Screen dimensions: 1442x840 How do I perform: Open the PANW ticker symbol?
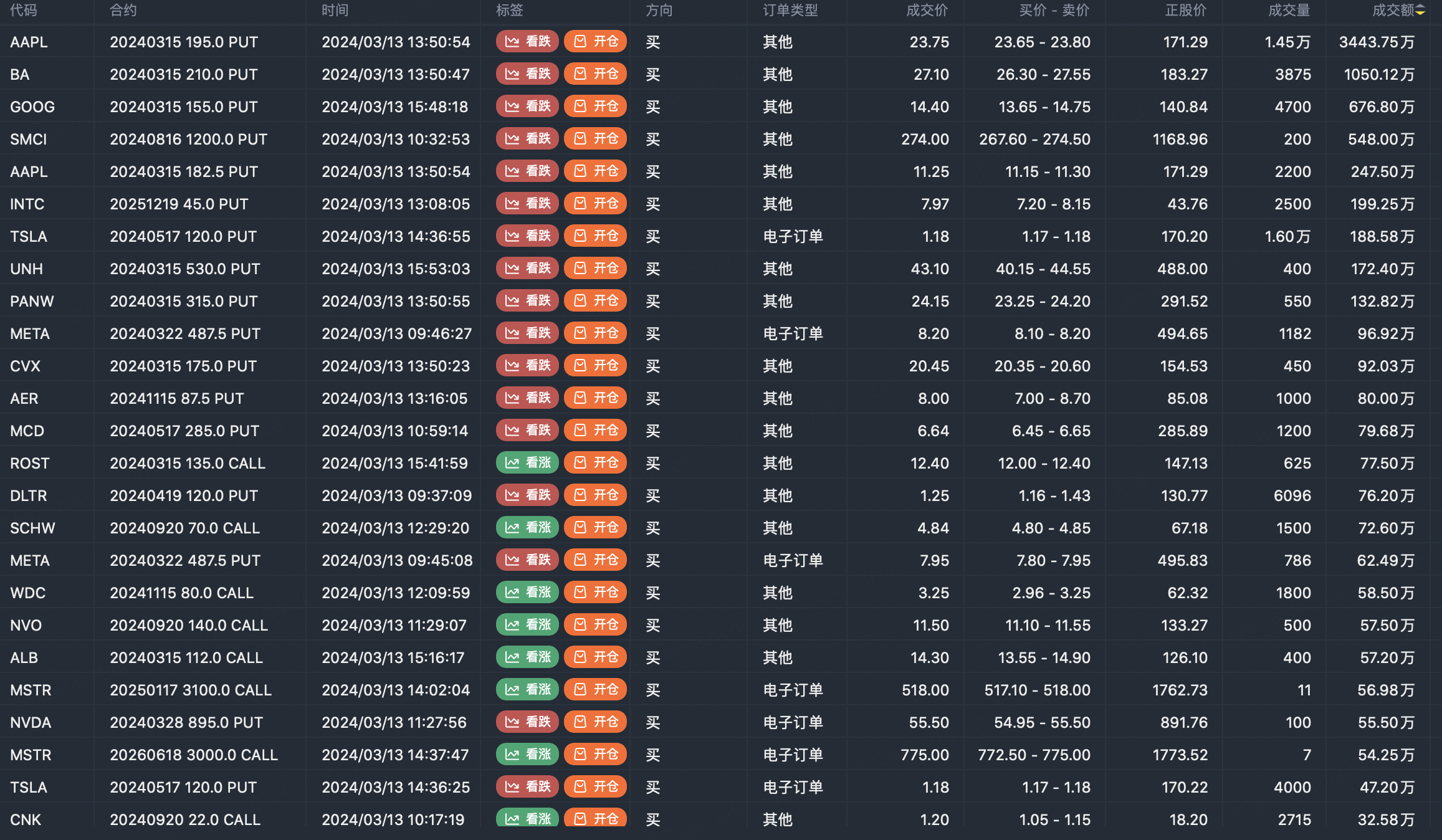point(32,301)
